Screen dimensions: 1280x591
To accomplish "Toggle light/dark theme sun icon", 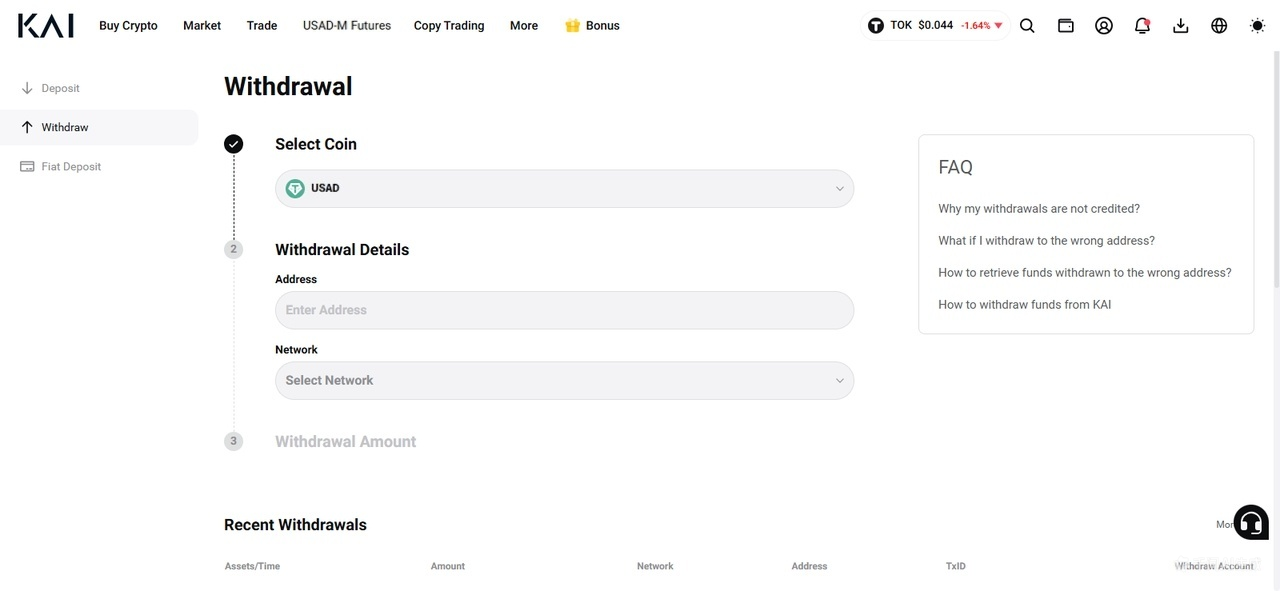I will pos(1258,26).
